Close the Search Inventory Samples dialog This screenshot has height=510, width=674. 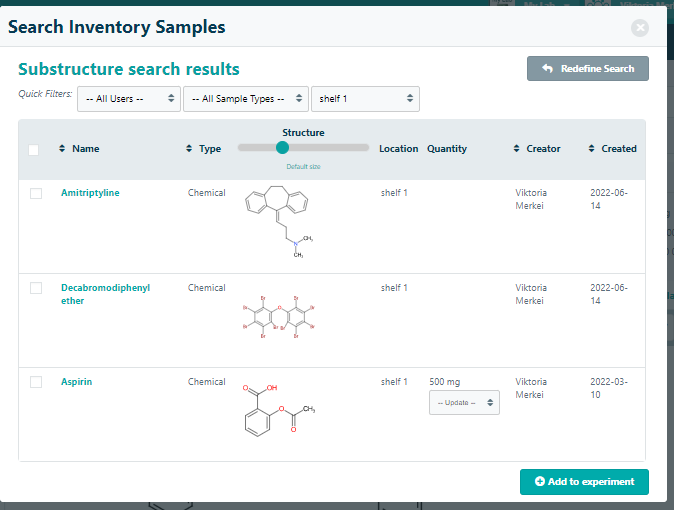(640, 28)
